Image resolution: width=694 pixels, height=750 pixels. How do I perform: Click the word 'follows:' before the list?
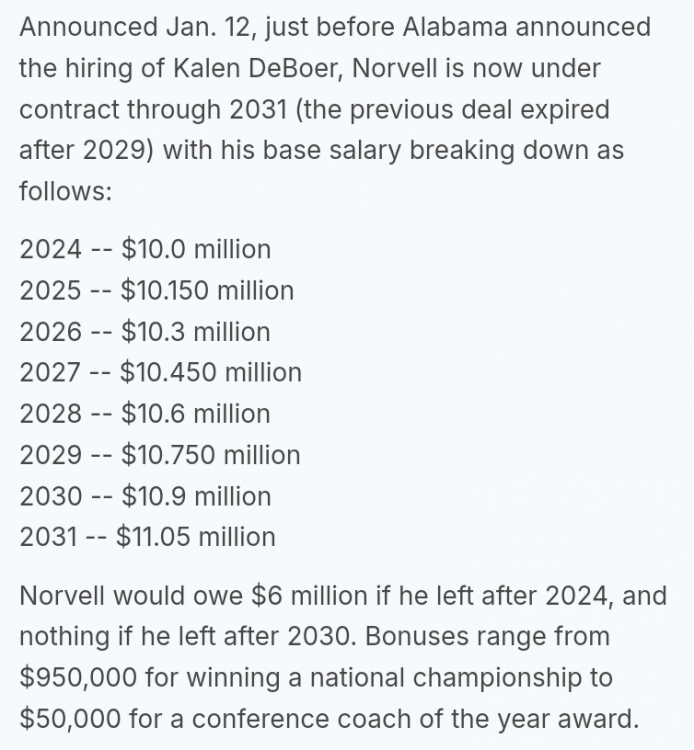pos(65,191)
